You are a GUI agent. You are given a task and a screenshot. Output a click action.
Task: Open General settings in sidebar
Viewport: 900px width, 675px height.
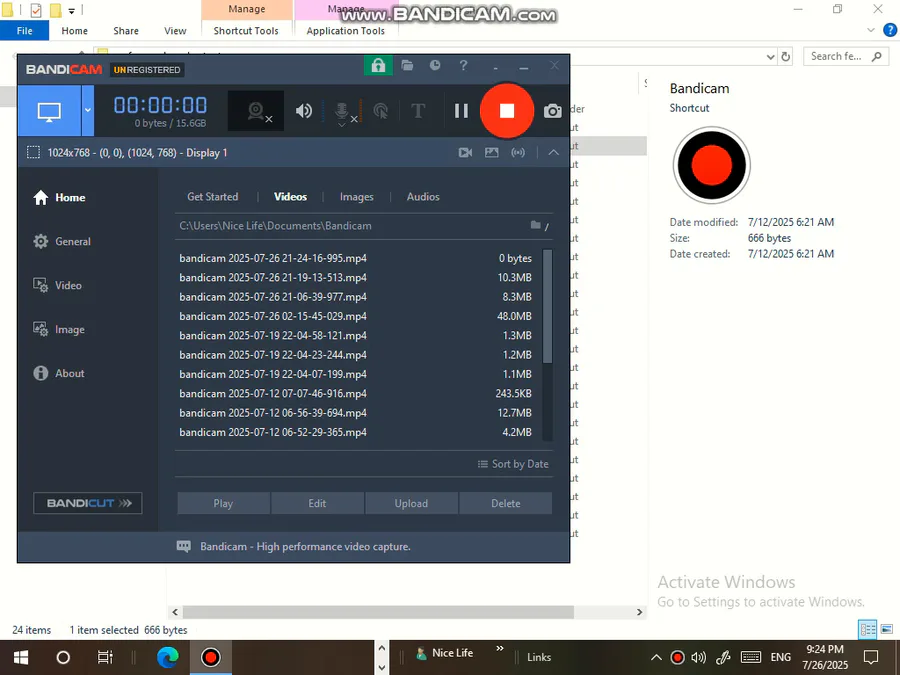[x=62, y=242]
